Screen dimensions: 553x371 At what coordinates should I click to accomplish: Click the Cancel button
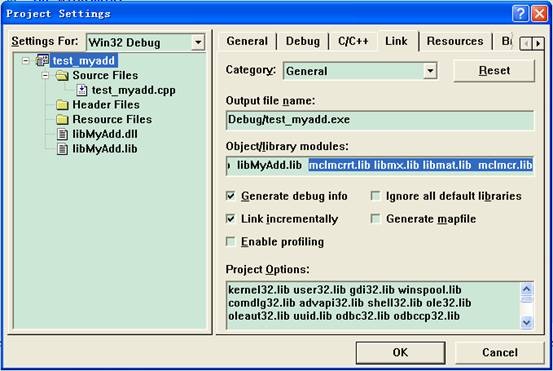[500, 352]
